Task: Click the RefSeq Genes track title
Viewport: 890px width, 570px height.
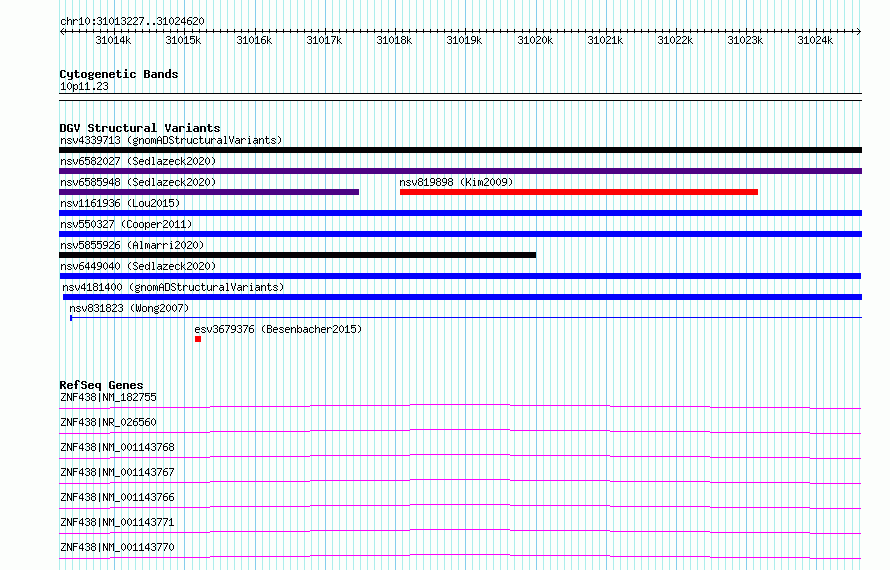Action: 101,385
